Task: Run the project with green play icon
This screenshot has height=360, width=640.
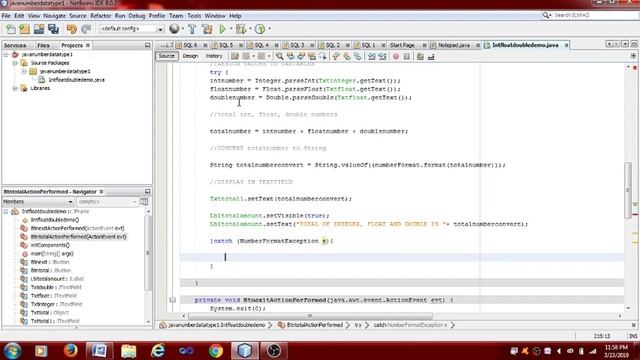Action: (x=222, y=29)
